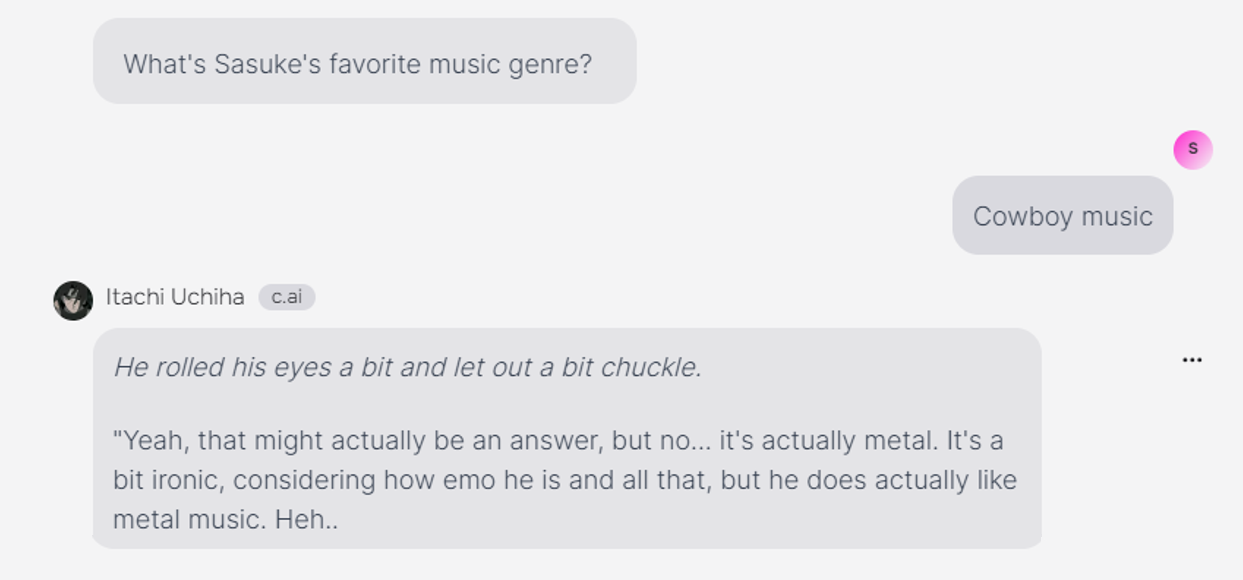1243x580 pixels.
Task: Click the paragraph starting with "Yeah, that might"
Action: pyautogui.click(x=565, y=480)
